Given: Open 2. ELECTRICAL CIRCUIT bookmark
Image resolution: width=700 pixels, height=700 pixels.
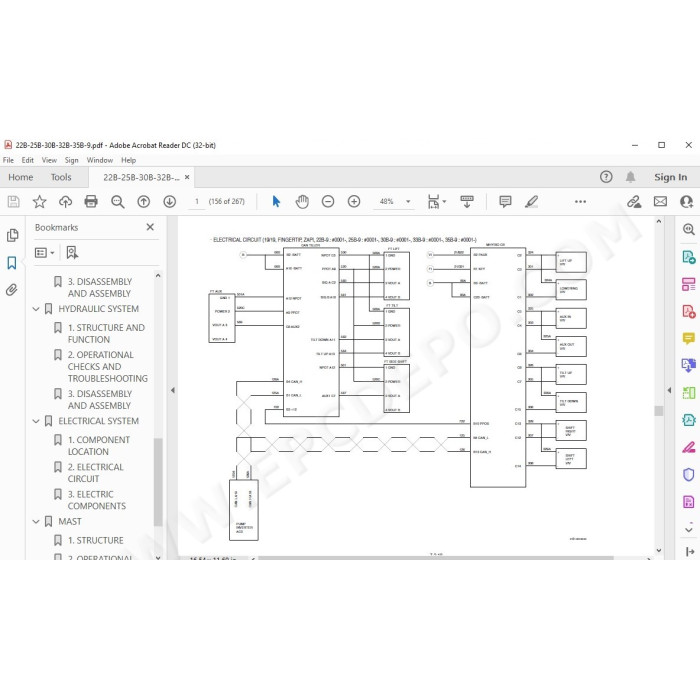Looking at the screenshot, I should pyautogui.click(x=96, y=473).
